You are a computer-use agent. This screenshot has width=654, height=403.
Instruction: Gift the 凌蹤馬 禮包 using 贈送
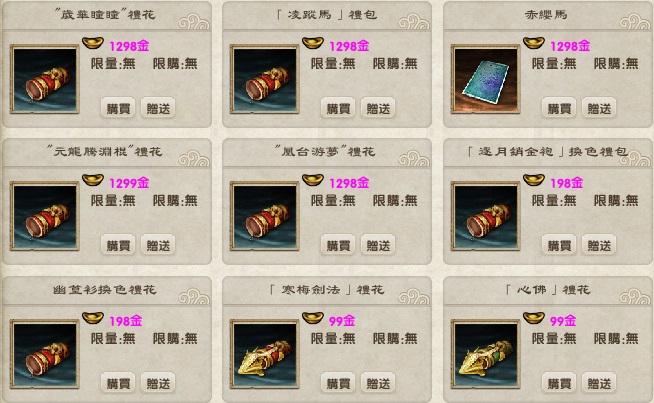(x=378, y=108)
